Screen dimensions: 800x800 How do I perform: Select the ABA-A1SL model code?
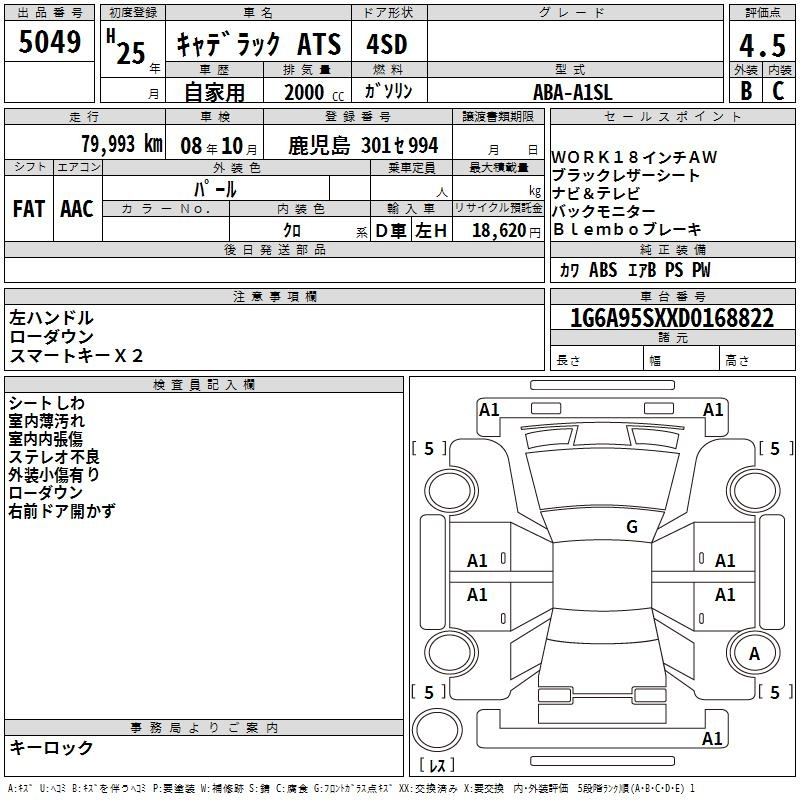click(x=573, y=91)
